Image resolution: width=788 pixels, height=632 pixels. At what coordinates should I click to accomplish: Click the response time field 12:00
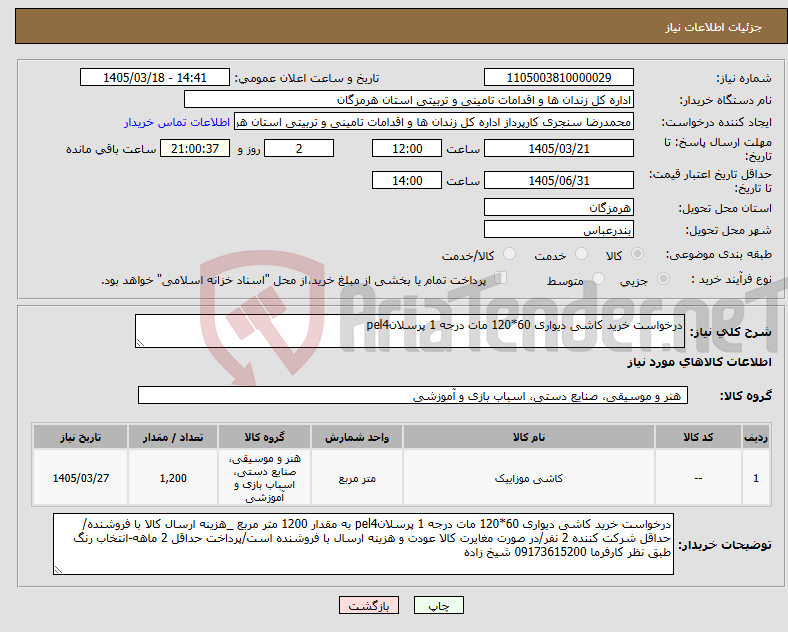407,148
